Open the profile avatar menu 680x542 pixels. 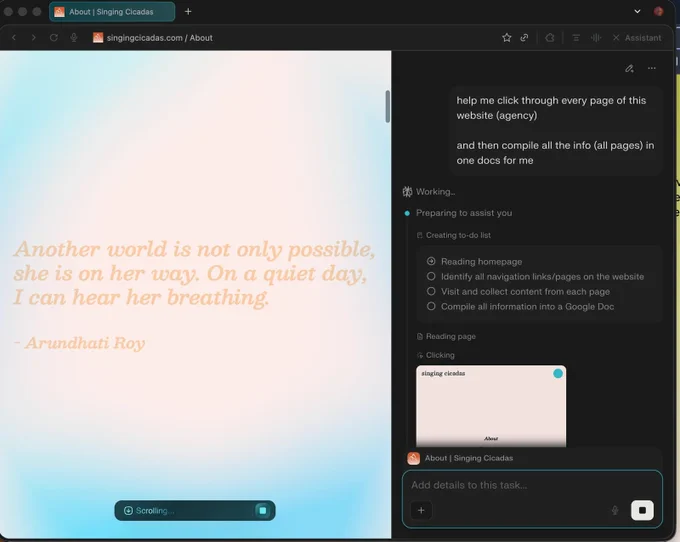pos(658,11)
